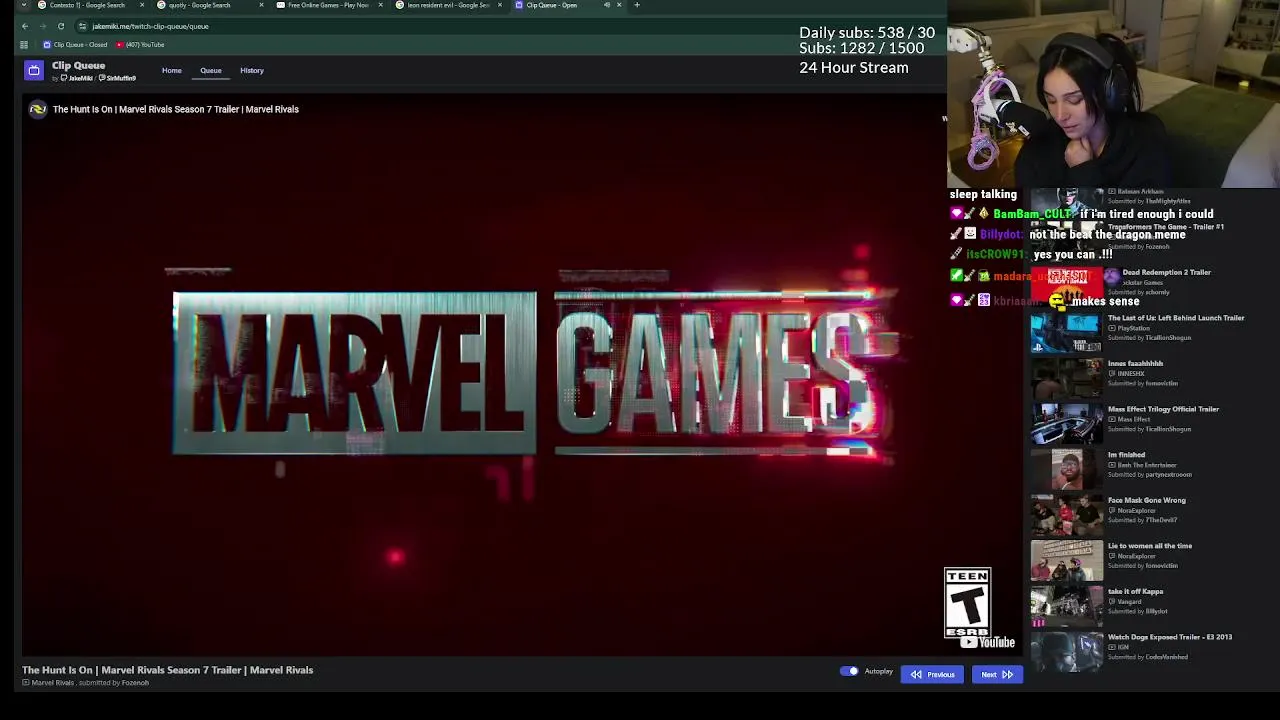This screenshot has height=720, width=1280.
Task: Mute the Clip Queue tab audio icon
Action: click(606, 5)
